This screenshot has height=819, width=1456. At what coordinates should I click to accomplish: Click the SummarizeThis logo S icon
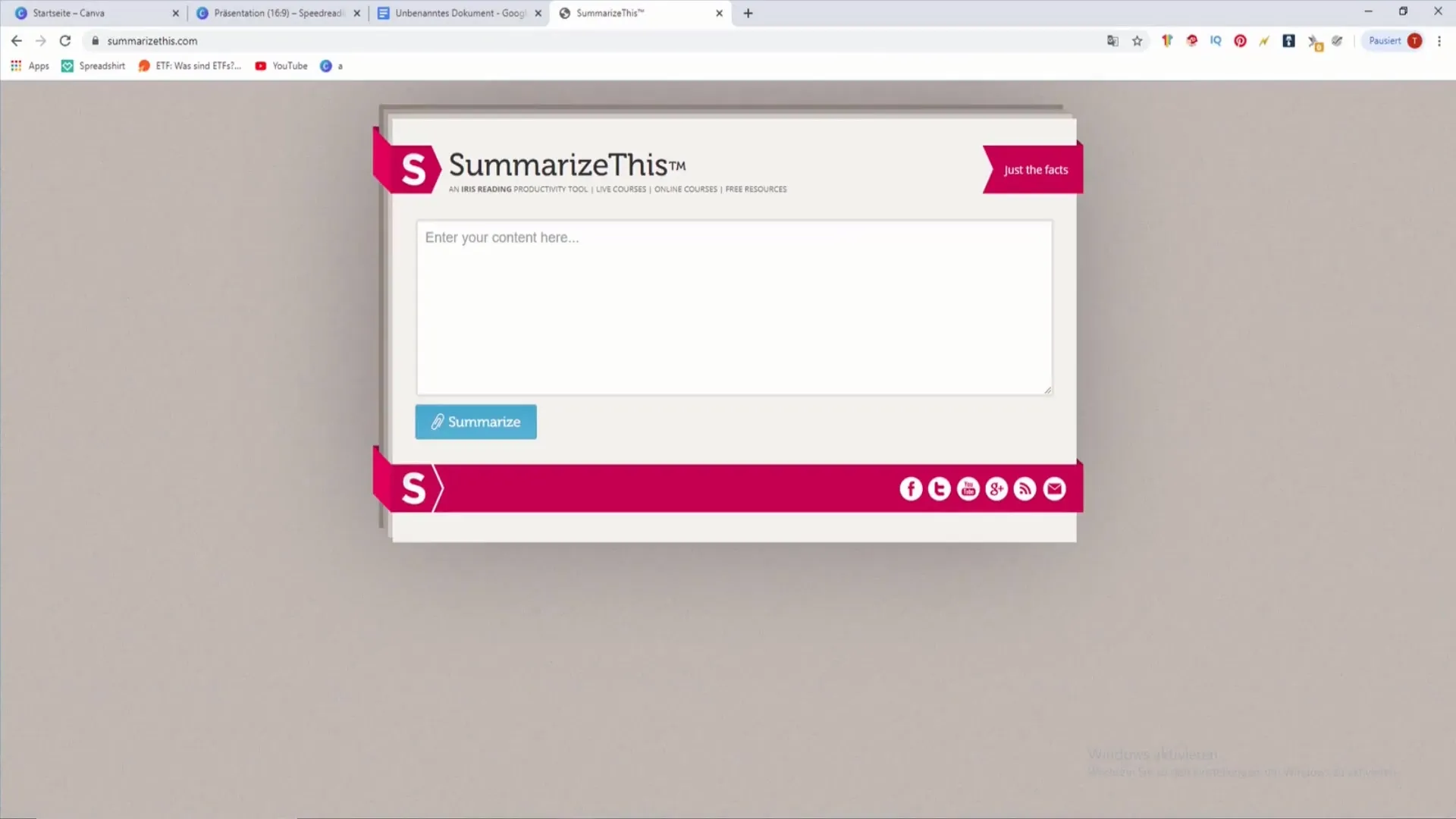tap(413, 168)
